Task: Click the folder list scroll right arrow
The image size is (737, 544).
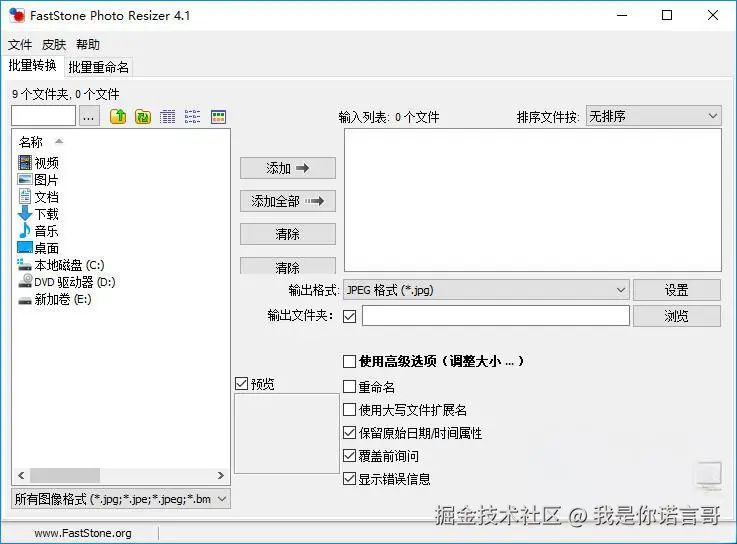Action: [x=220, y=475]
